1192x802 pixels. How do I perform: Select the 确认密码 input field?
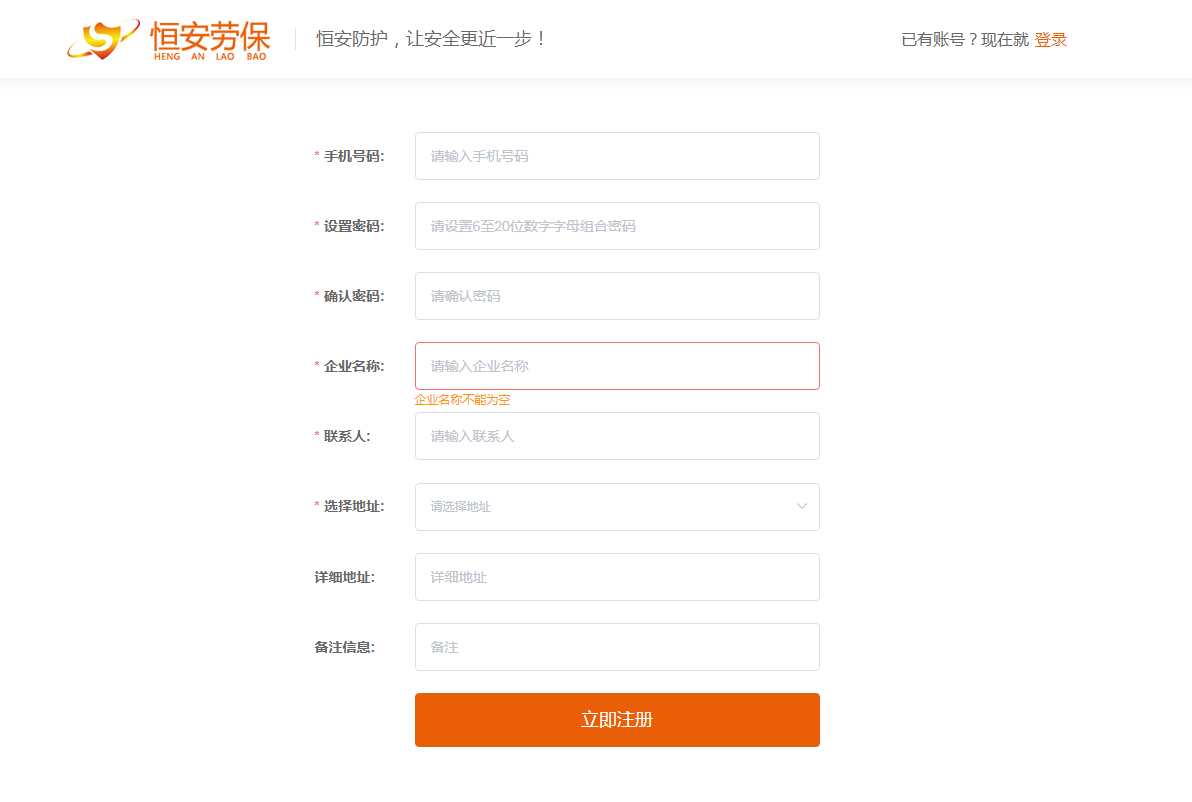[617, 296]
